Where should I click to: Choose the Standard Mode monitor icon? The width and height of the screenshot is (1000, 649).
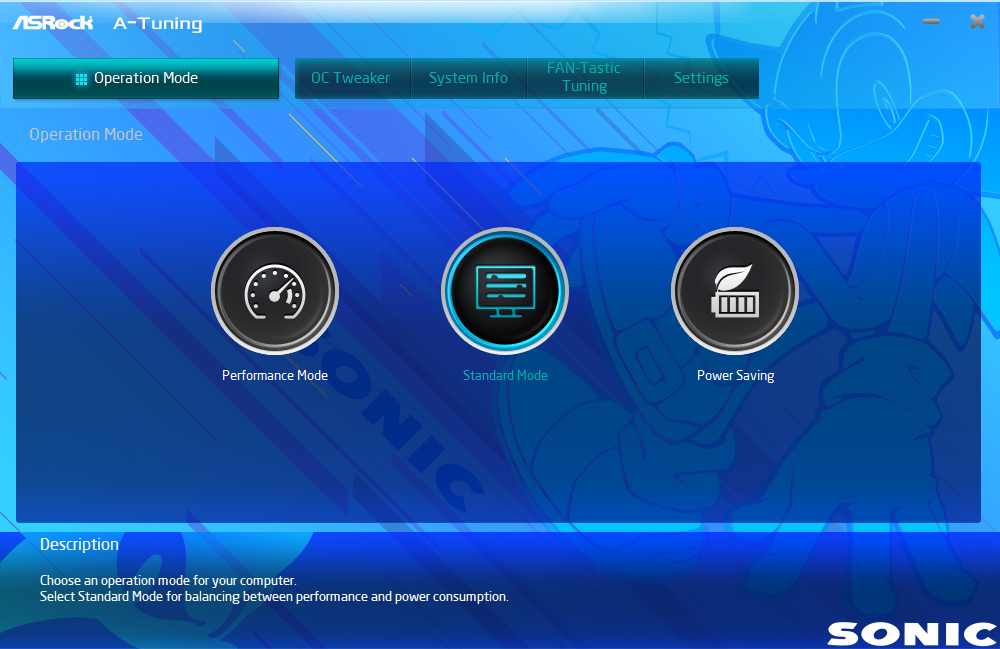505,291
